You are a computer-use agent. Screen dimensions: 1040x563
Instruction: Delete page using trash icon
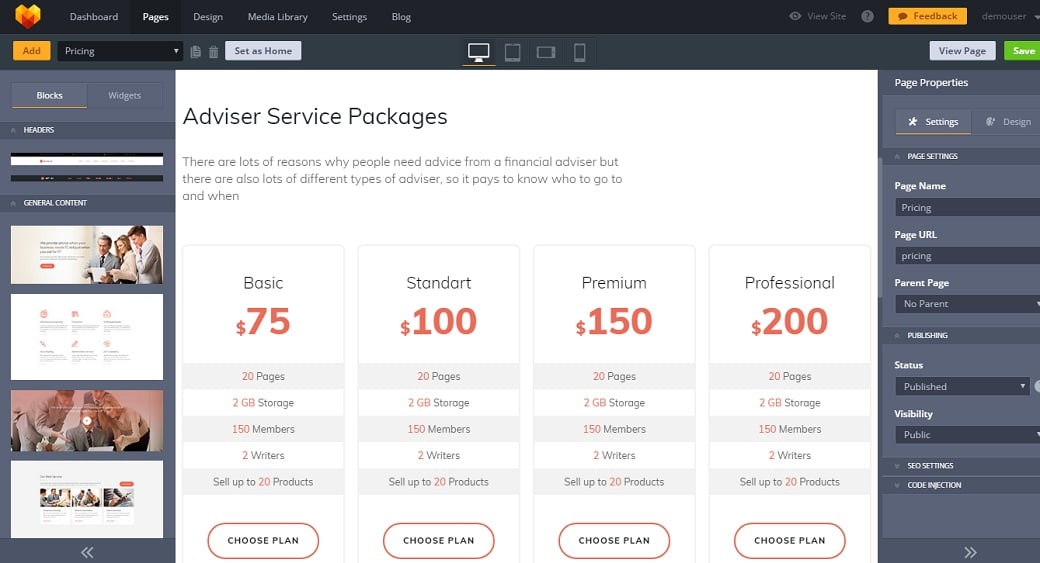[213, 51]
